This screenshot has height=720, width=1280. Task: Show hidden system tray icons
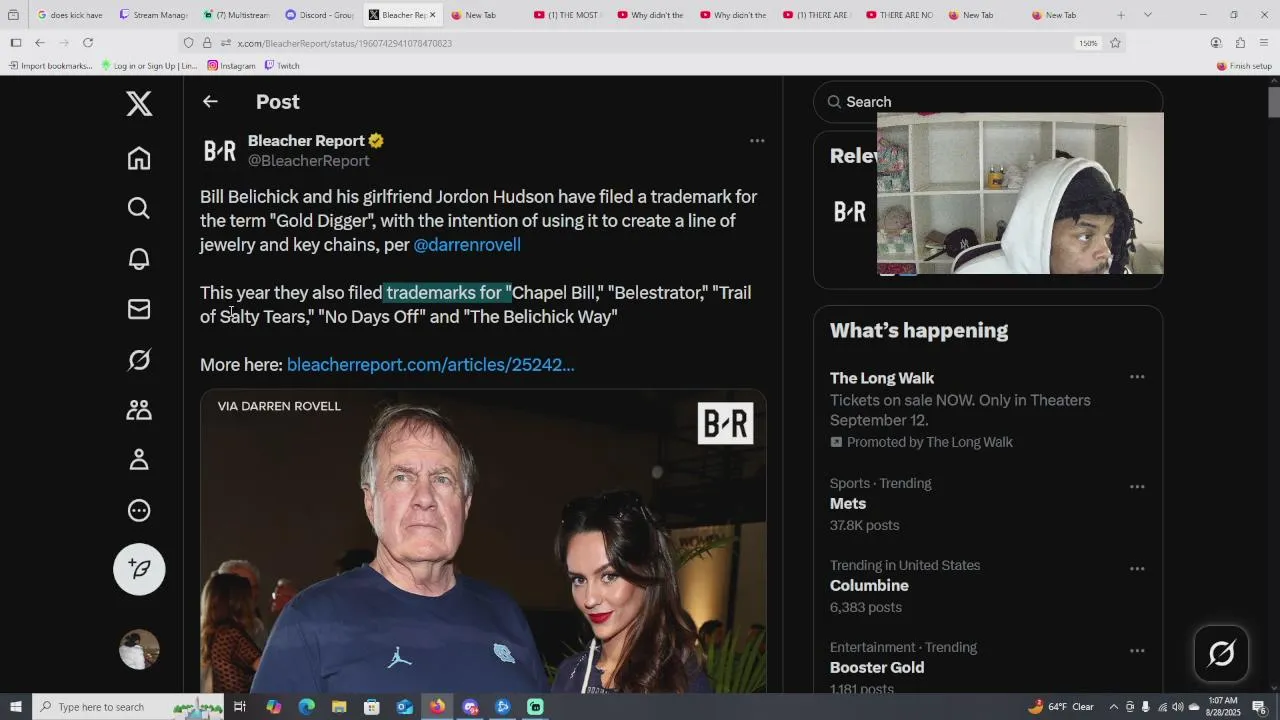point(1113,707)
